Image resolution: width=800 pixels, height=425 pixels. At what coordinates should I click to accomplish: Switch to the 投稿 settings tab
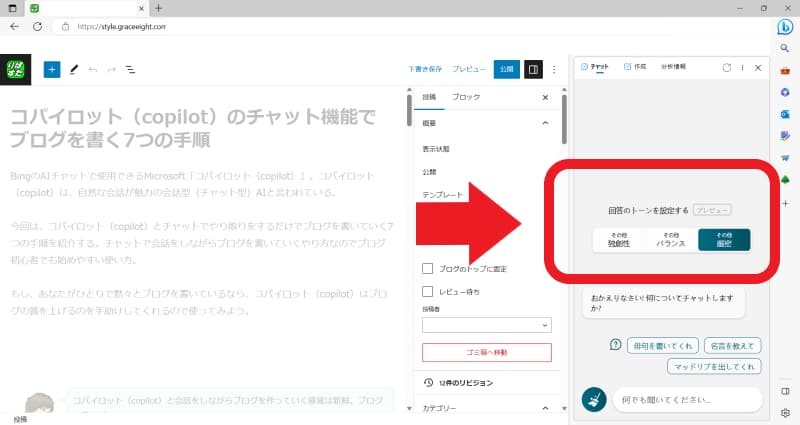[429, 97]
